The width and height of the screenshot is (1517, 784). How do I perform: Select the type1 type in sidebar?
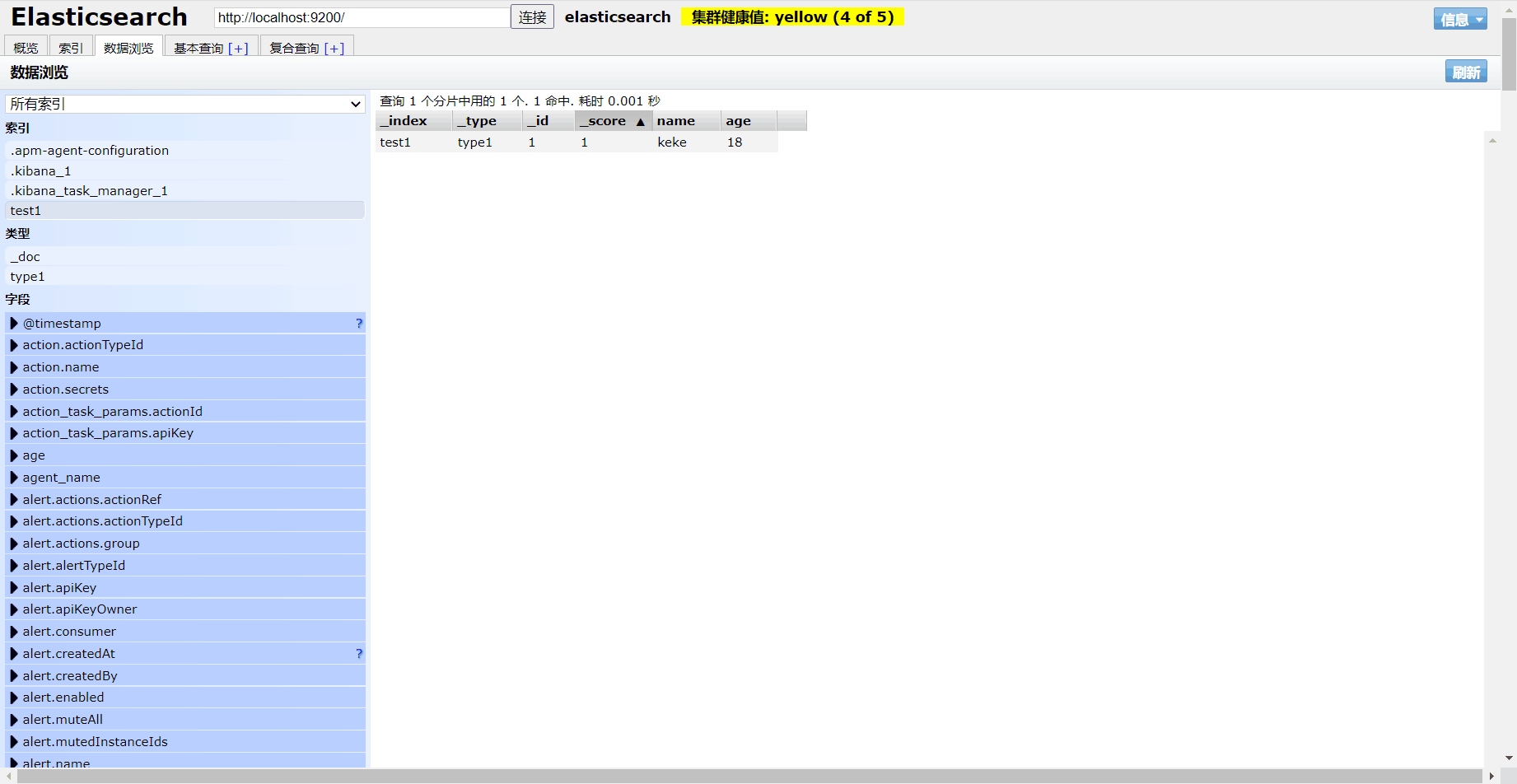[x=185, y=277]
